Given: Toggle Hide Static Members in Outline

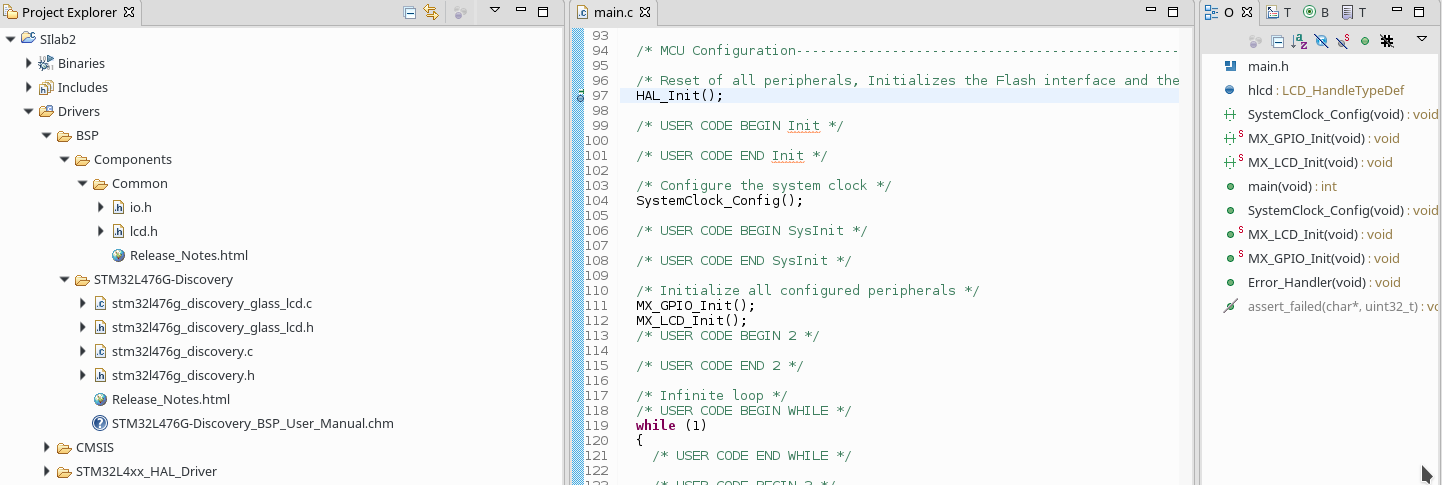Looking at the screenshot, I should click(1343, 41).
